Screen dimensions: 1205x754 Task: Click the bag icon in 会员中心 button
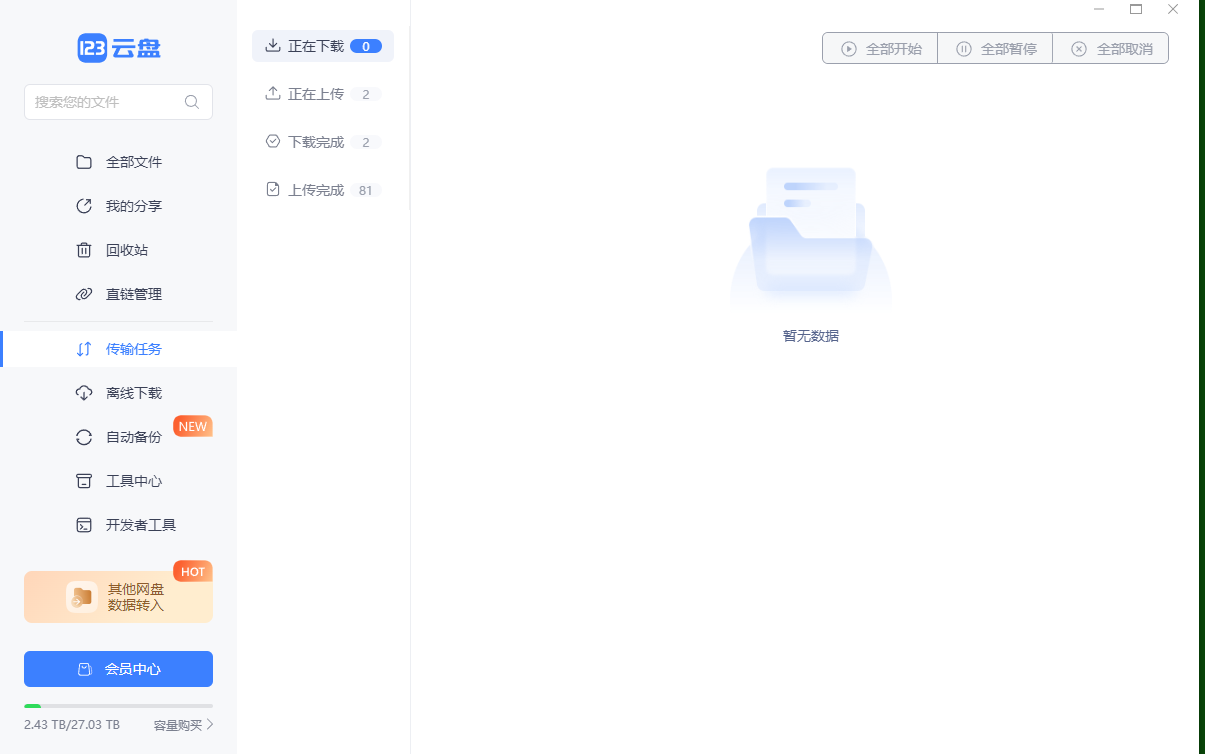85,669
